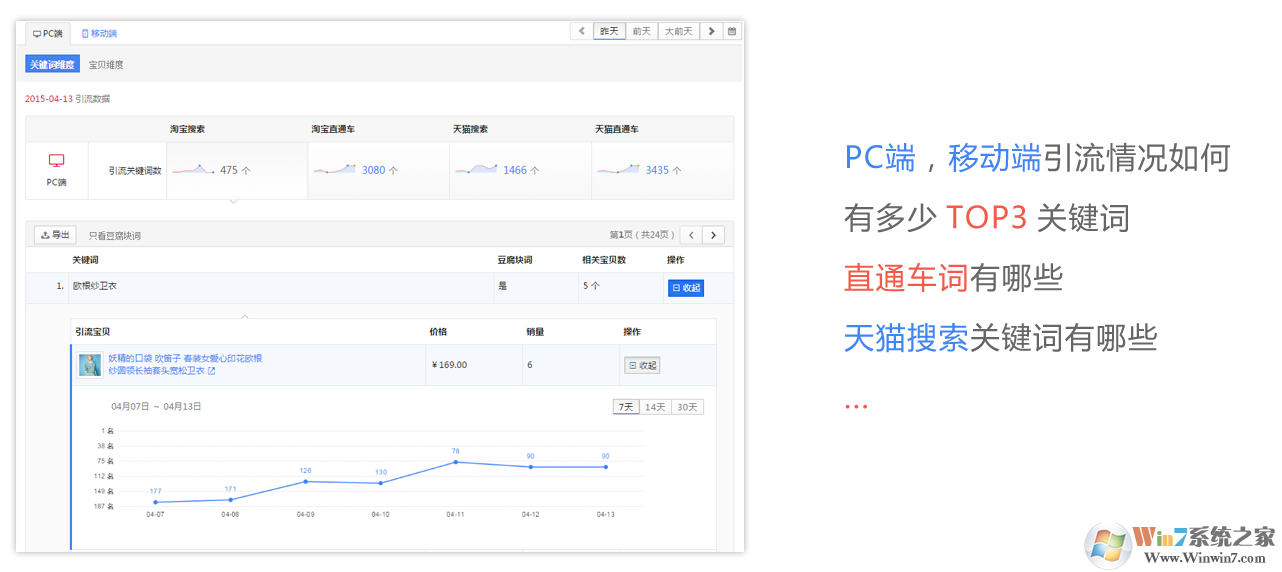Click the 04-08 chart point labeled 171
The width and height of the screenshot is (1282, 572).
pos(231,500)
